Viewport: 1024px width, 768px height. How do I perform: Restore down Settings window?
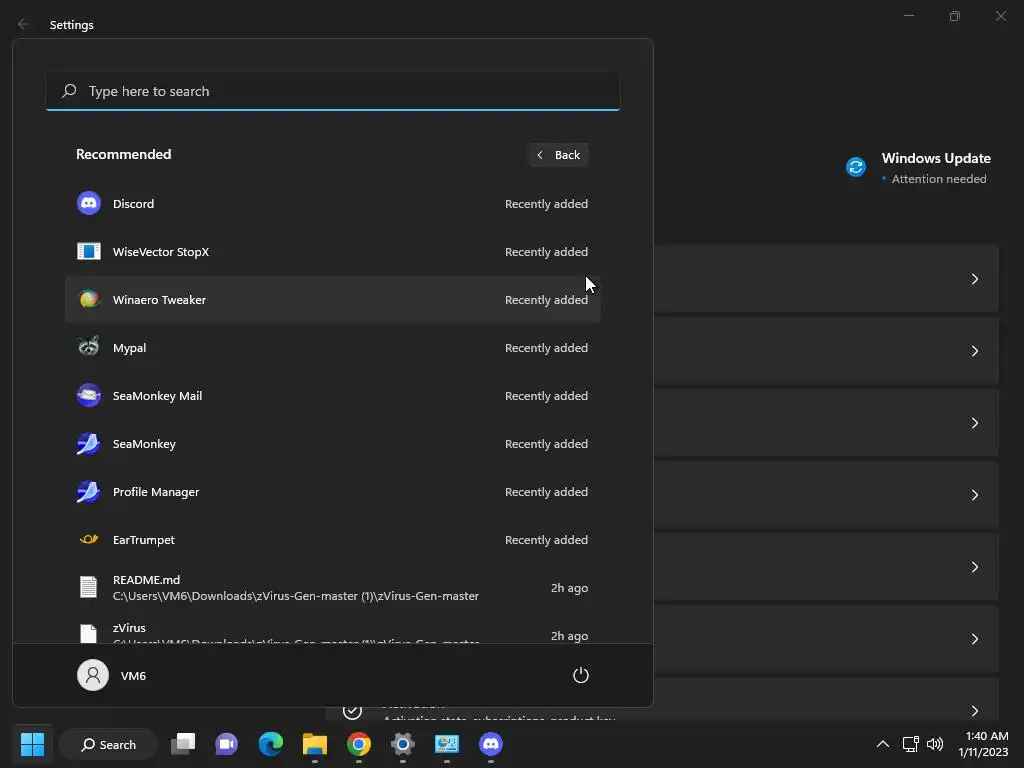click(x=955, y=16)
